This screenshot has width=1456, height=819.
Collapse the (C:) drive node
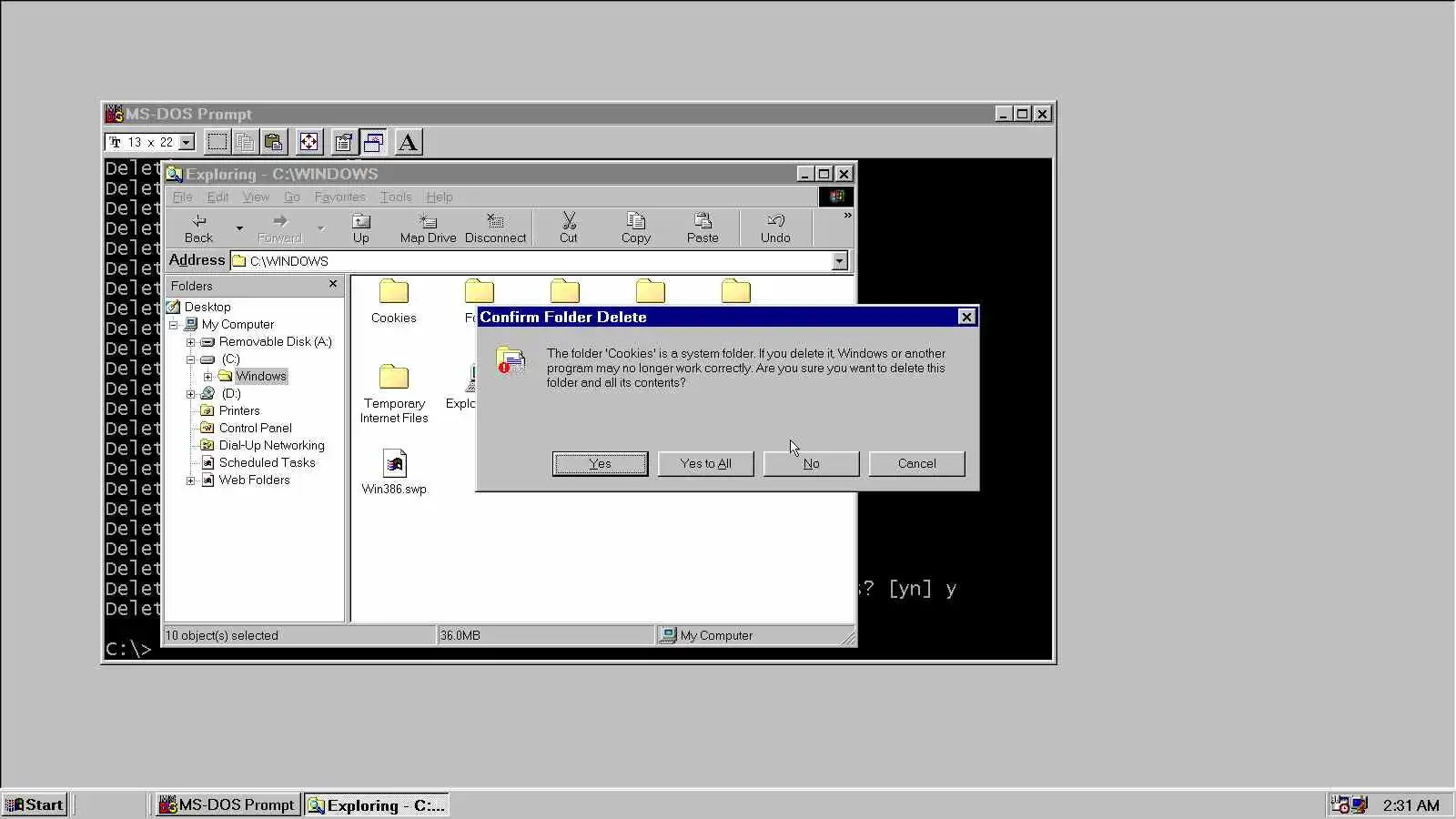coord(190,359)
